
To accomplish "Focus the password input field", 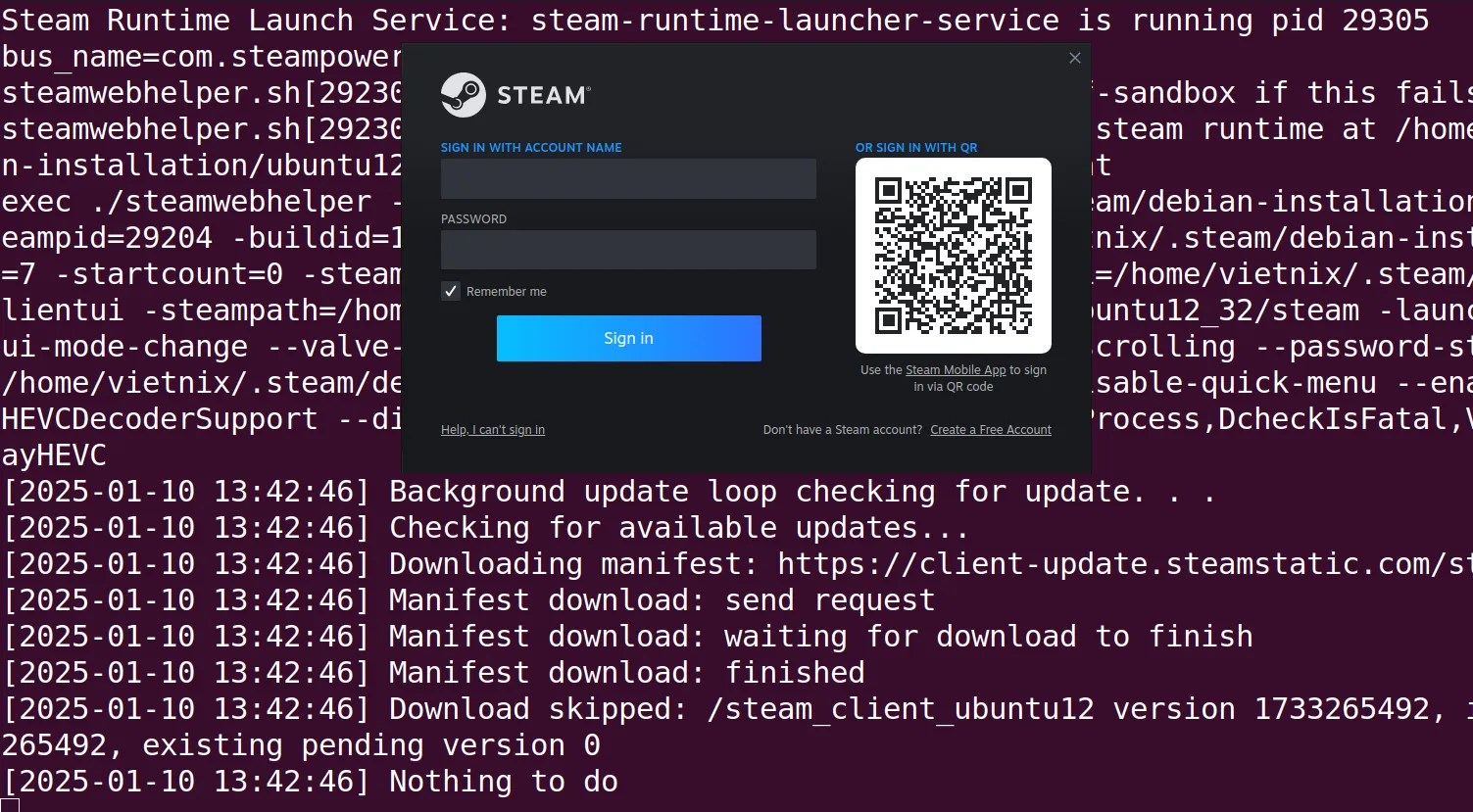I will [x=628, y=250].
